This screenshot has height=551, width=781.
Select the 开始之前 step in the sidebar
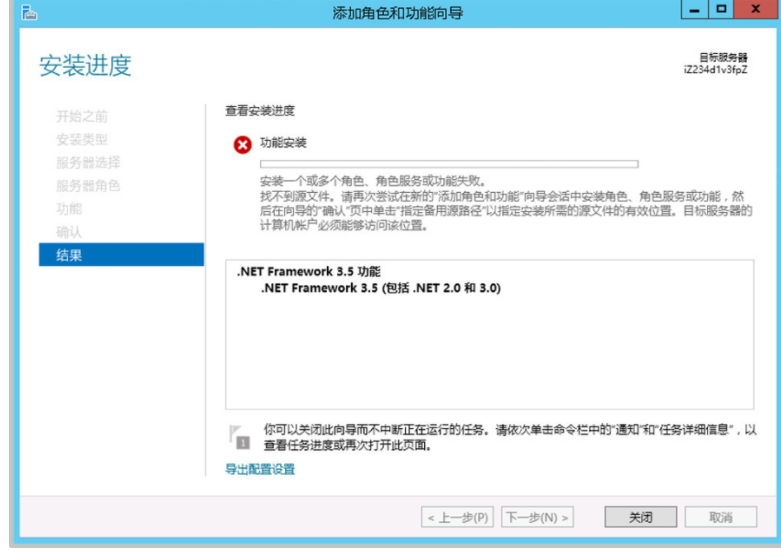coord(82,117)
